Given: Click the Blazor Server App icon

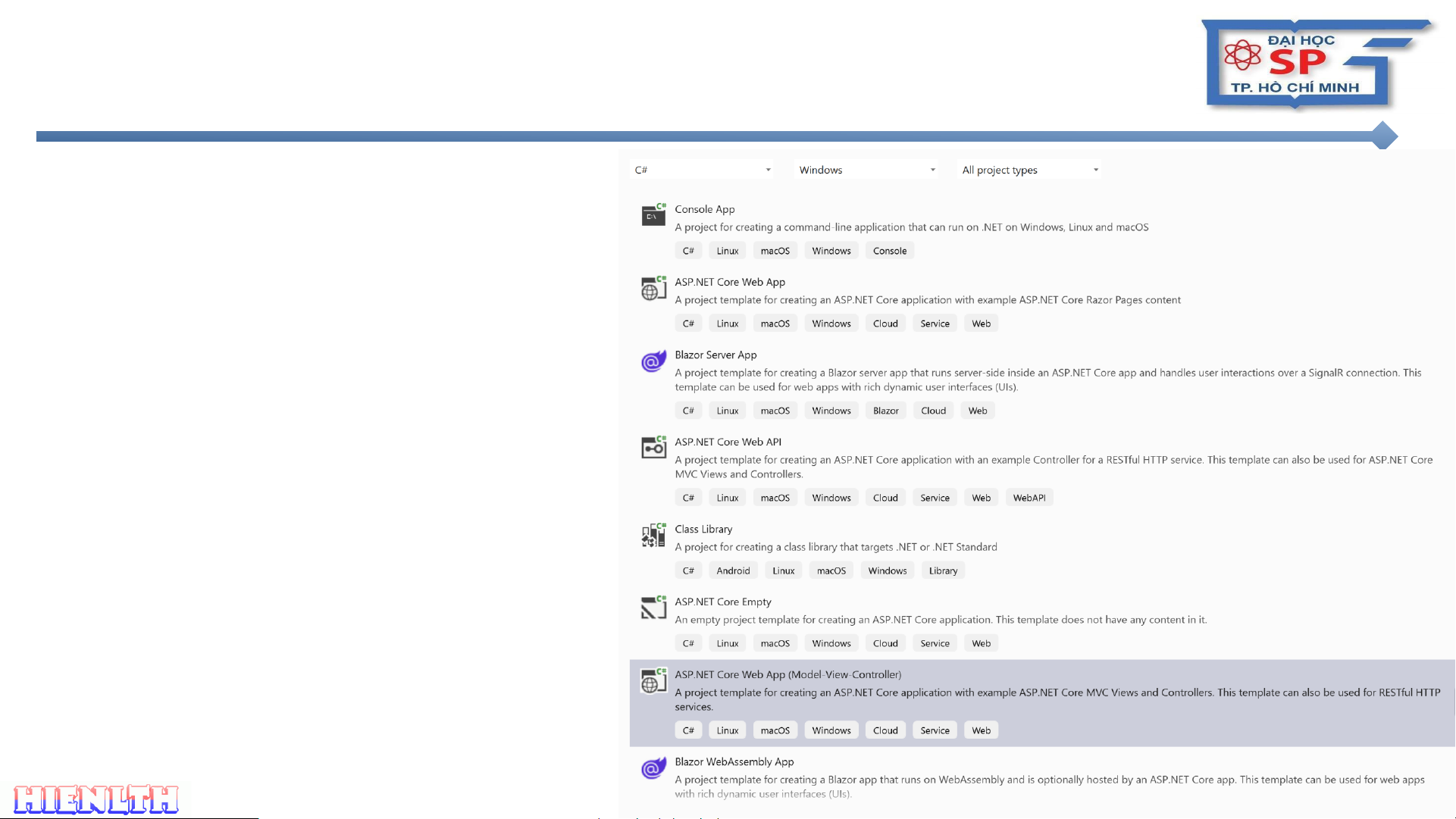Looking at the screenshot, I should pos(653,361).
